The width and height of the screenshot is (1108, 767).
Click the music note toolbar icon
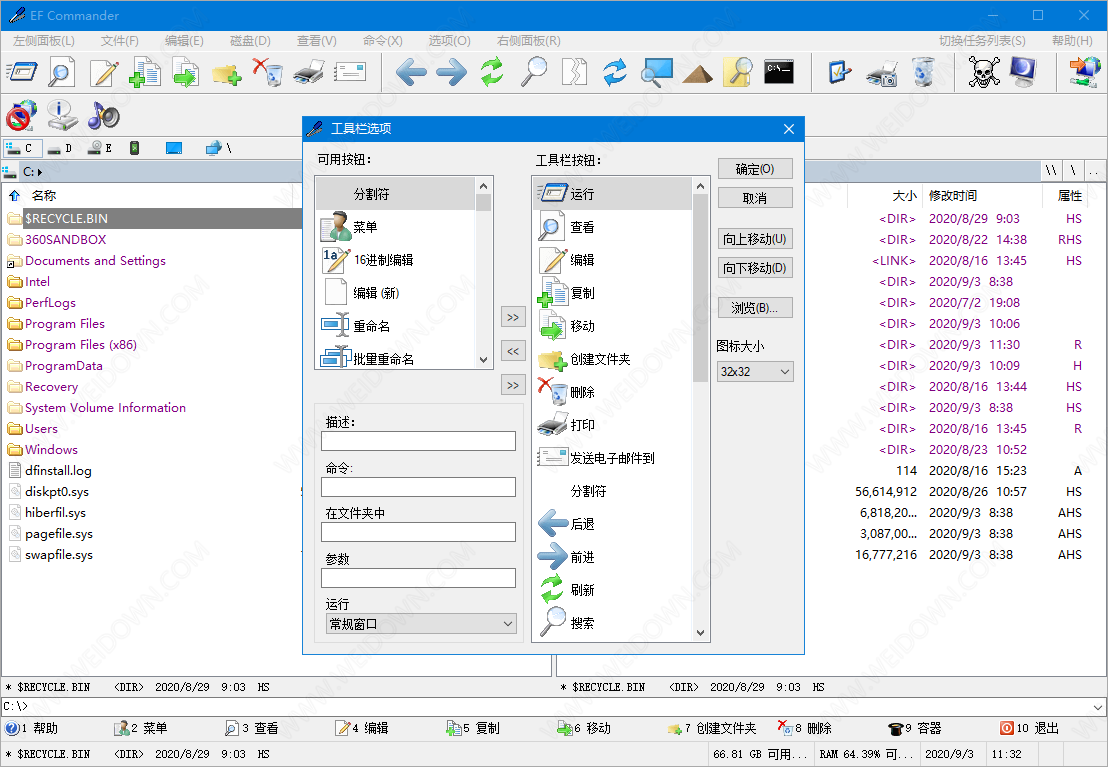point(104,115)
